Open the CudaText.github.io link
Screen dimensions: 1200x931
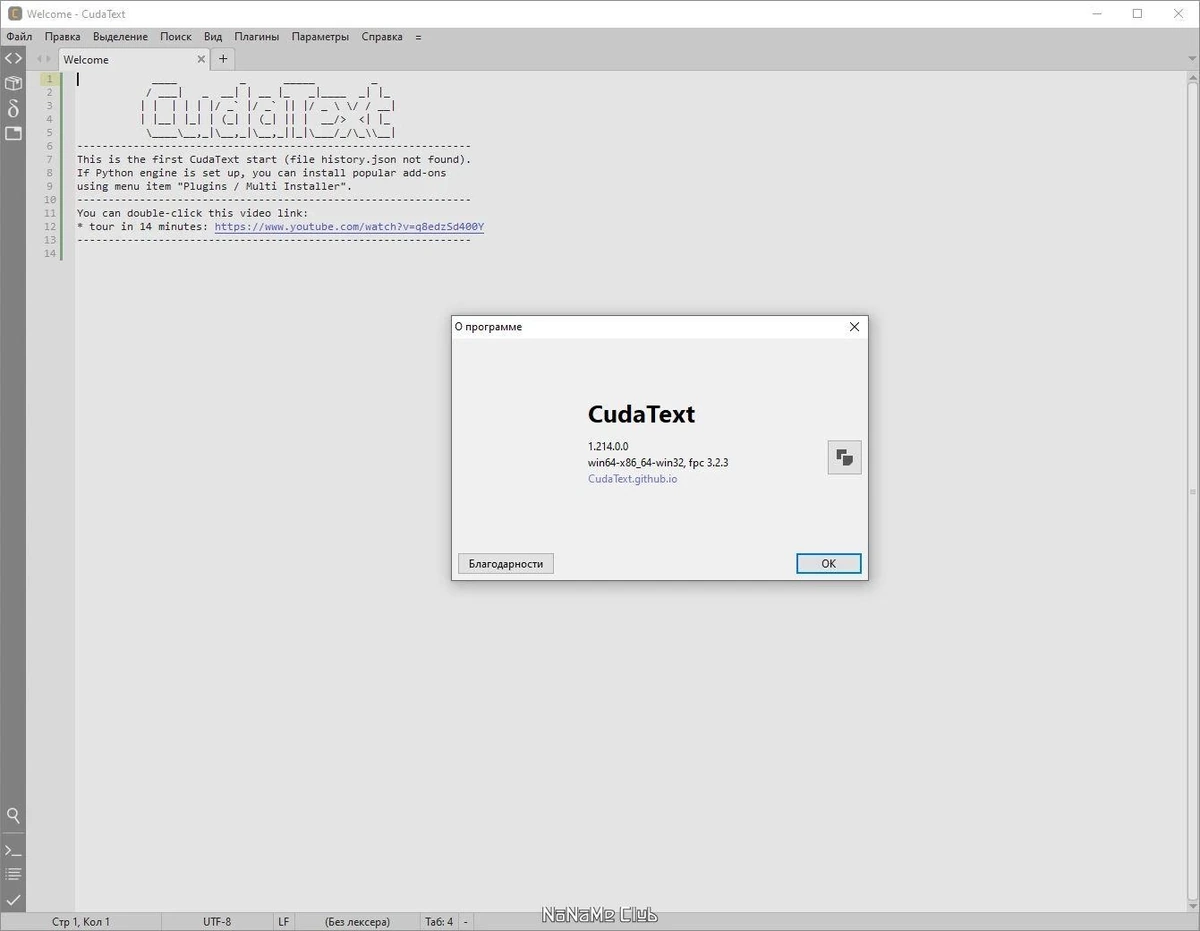coord(632,479)
